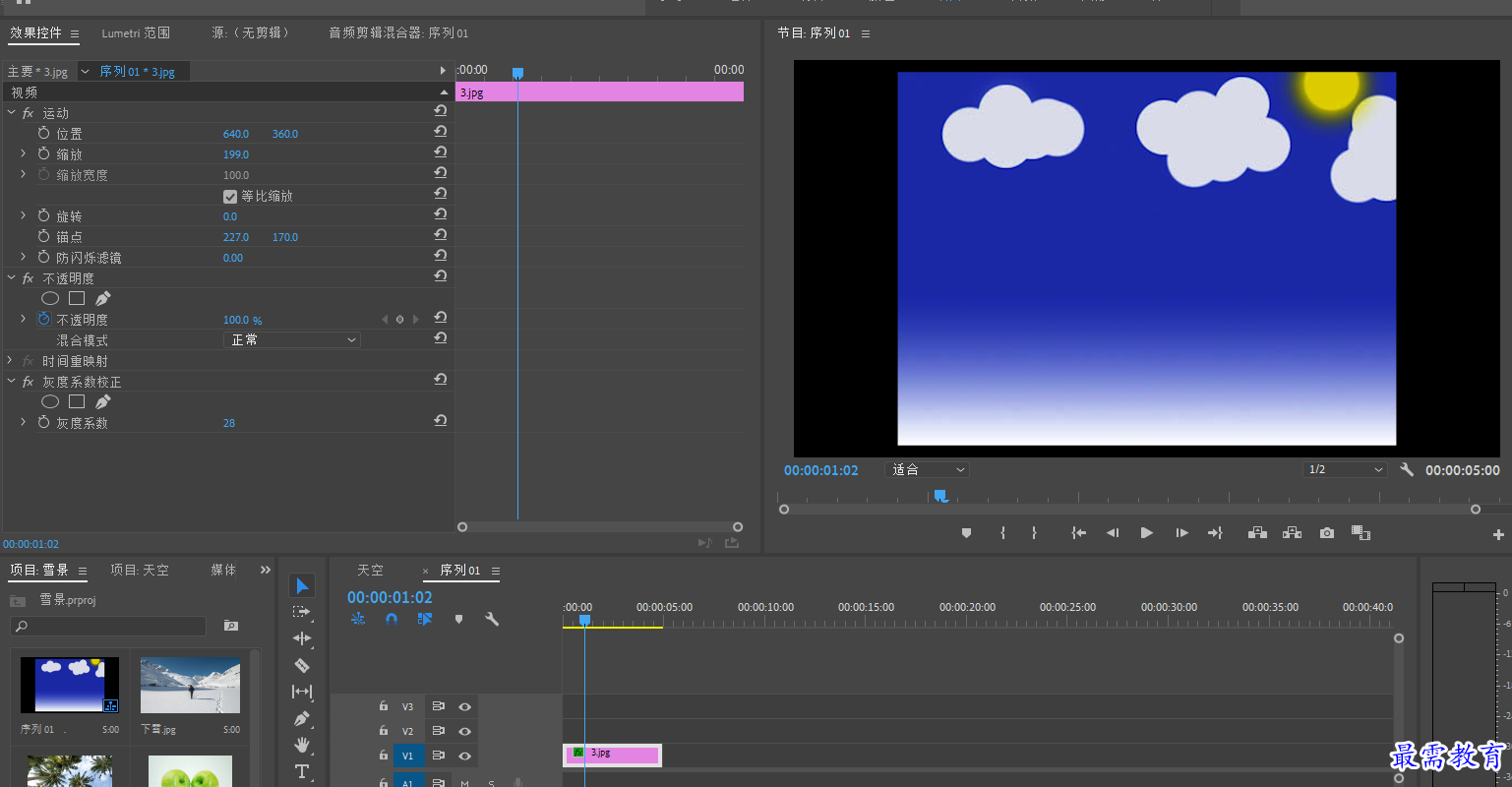Toggle the 等比缩放 uniform scale checkbox
The image size is (1512, 787).
click(x=230, y=196)
